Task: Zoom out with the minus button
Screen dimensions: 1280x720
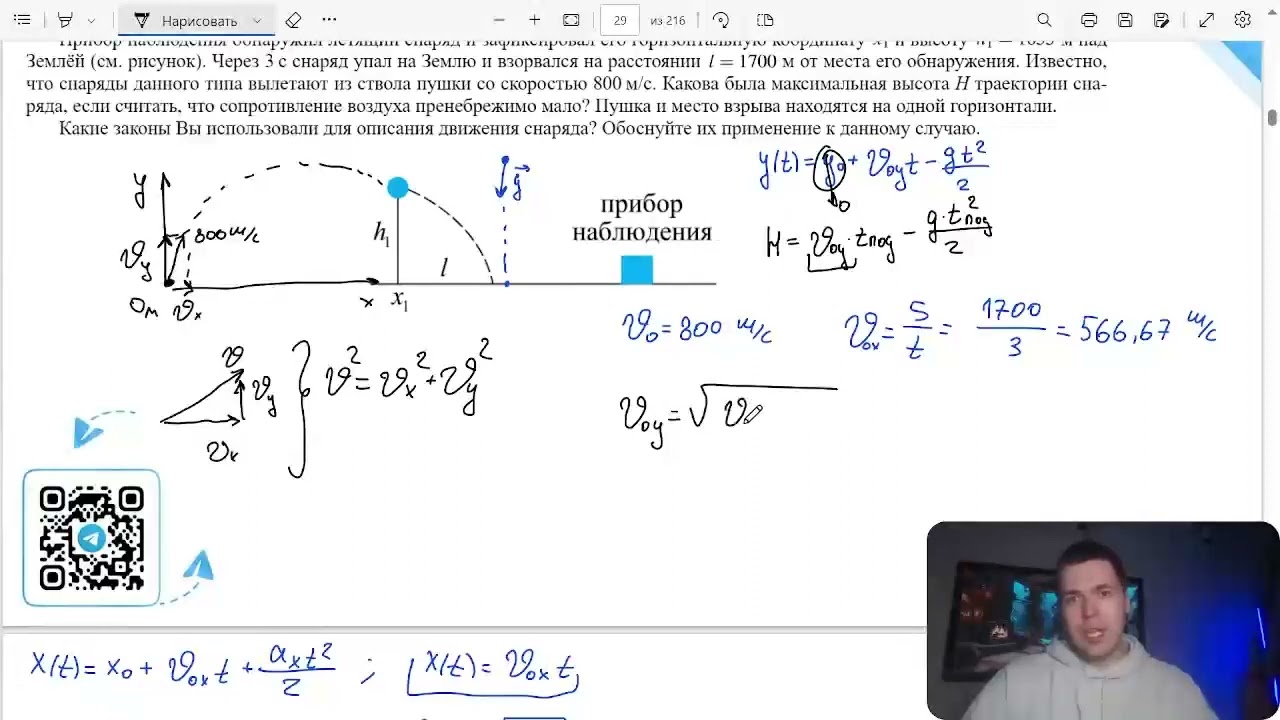Action: tap(499, 20)
